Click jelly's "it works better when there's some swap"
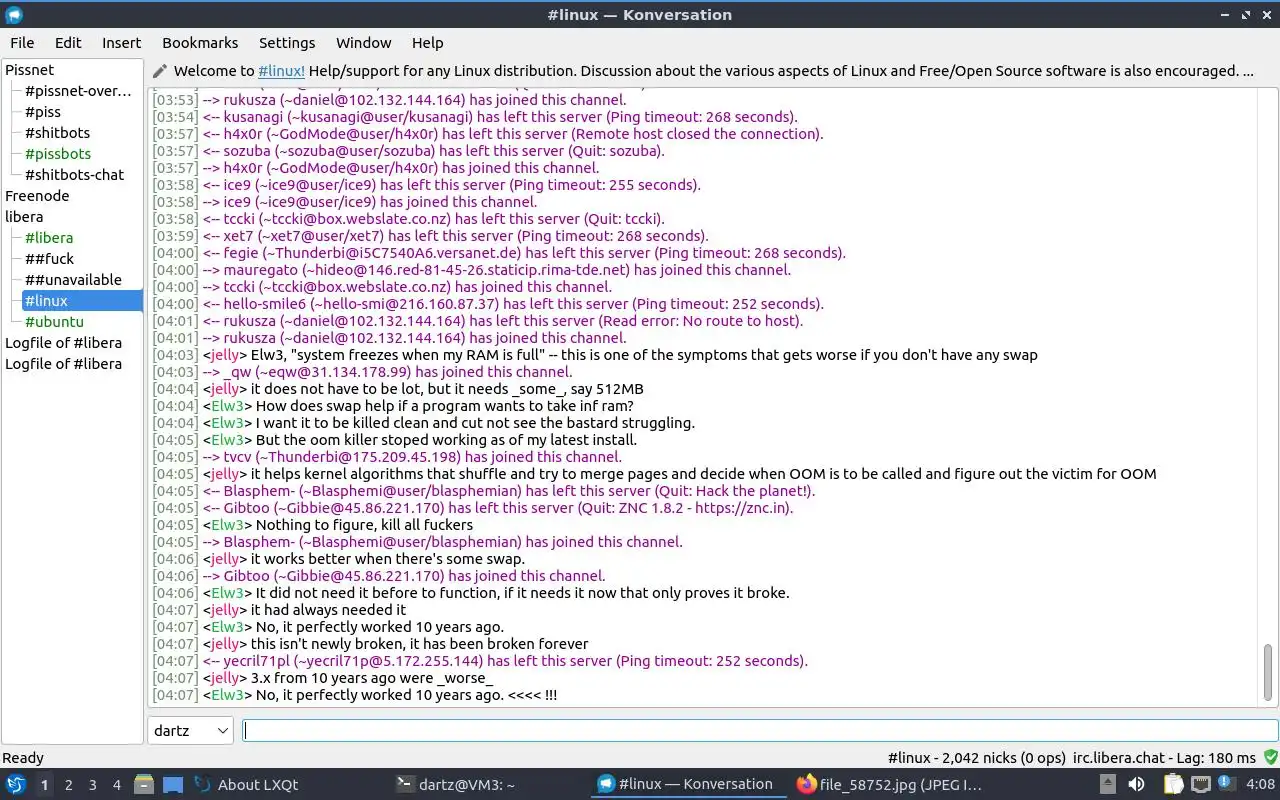Image resolution: width=1280 pixels, height=800 pixels. click(x=387, y=559)
